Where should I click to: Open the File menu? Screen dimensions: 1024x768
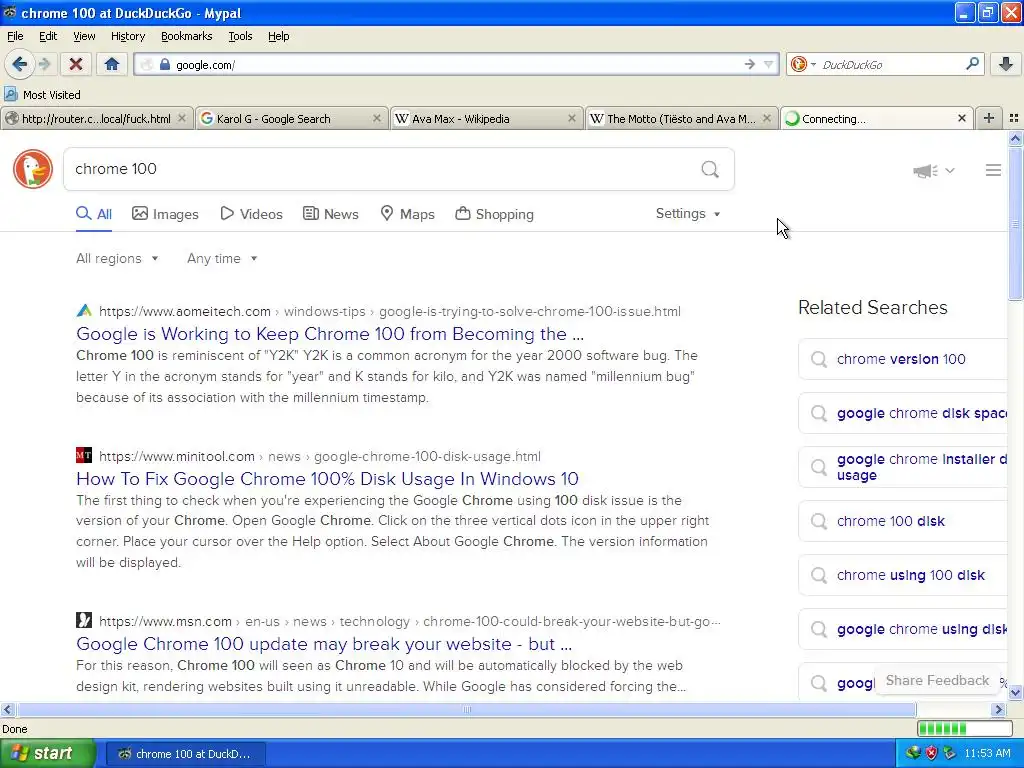coord(15,36)
